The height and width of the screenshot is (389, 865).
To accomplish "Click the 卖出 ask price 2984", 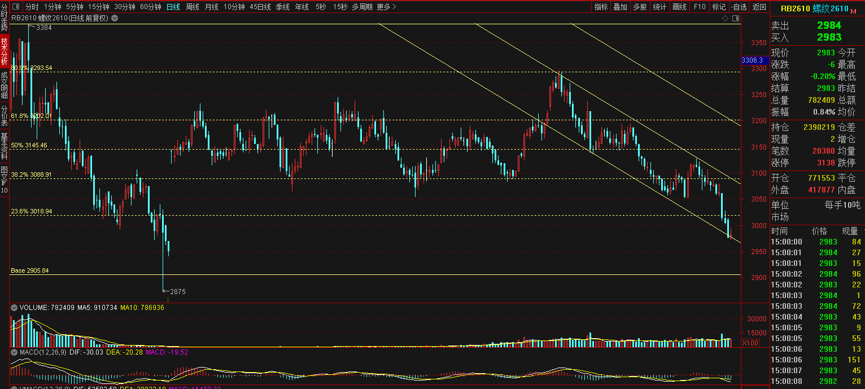I will (x=829, y=25).
